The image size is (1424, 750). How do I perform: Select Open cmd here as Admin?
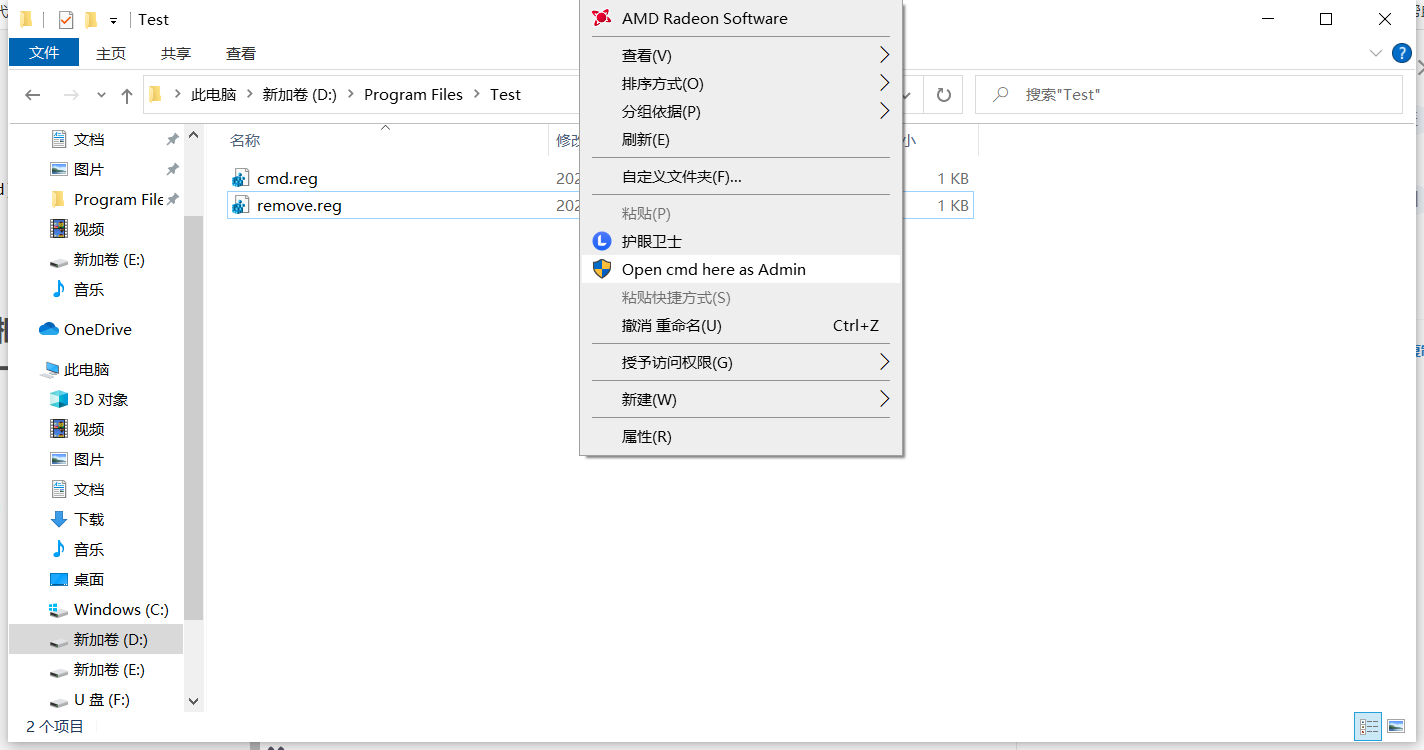click(x=741, y=269)
